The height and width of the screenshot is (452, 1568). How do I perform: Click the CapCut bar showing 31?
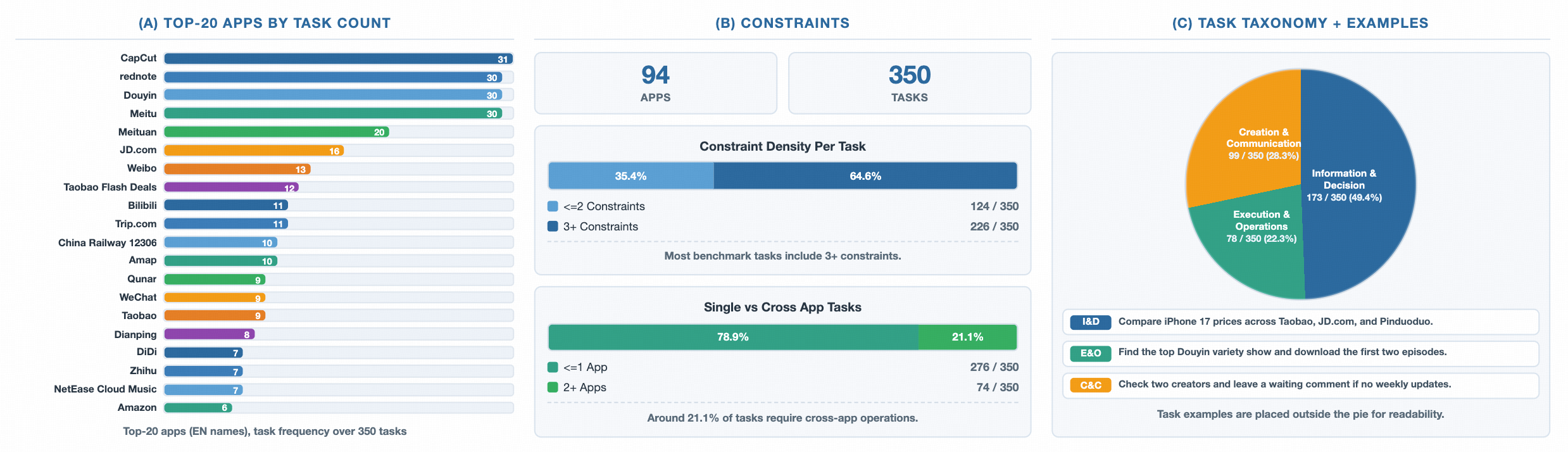[x=338, y=59]
